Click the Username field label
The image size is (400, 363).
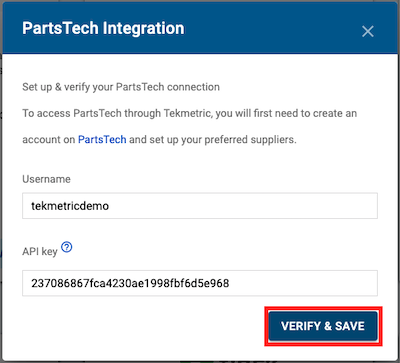tap(46, 179)
